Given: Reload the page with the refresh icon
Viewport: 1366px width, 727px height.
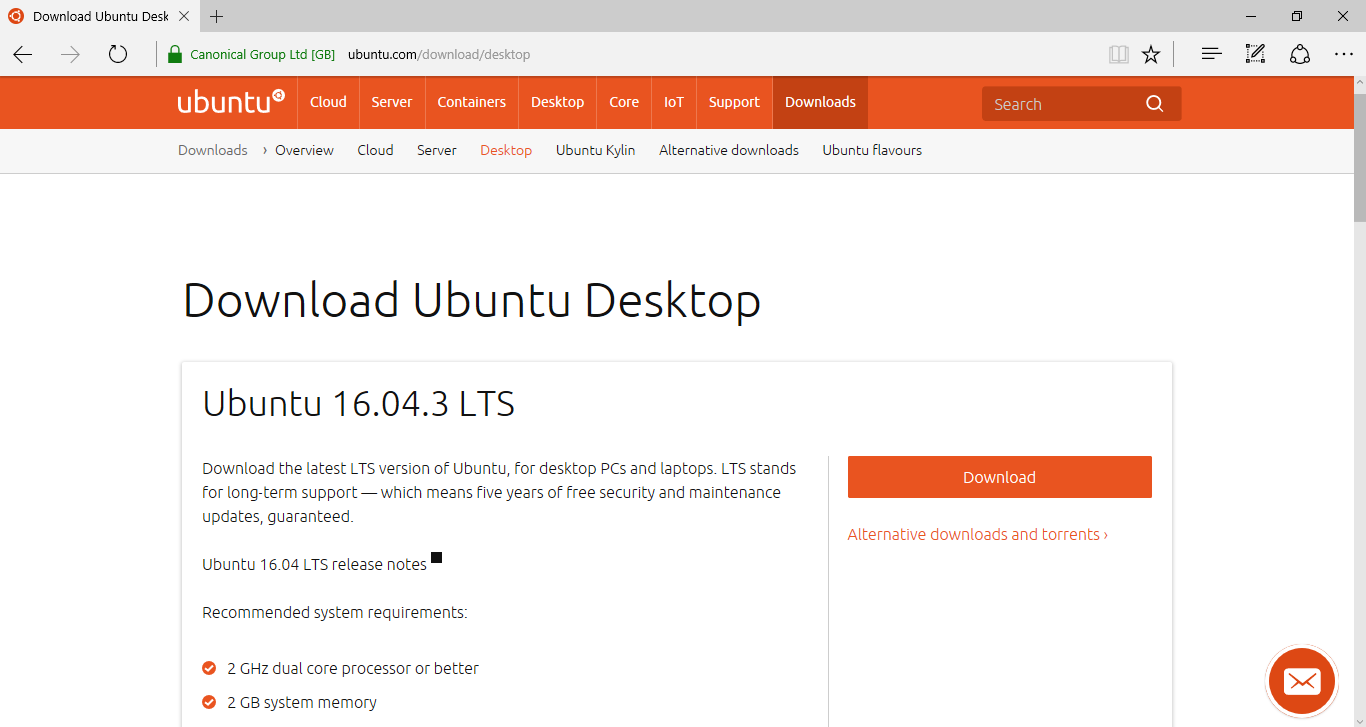Looking at the screenshot, I should tap(118, 54).
